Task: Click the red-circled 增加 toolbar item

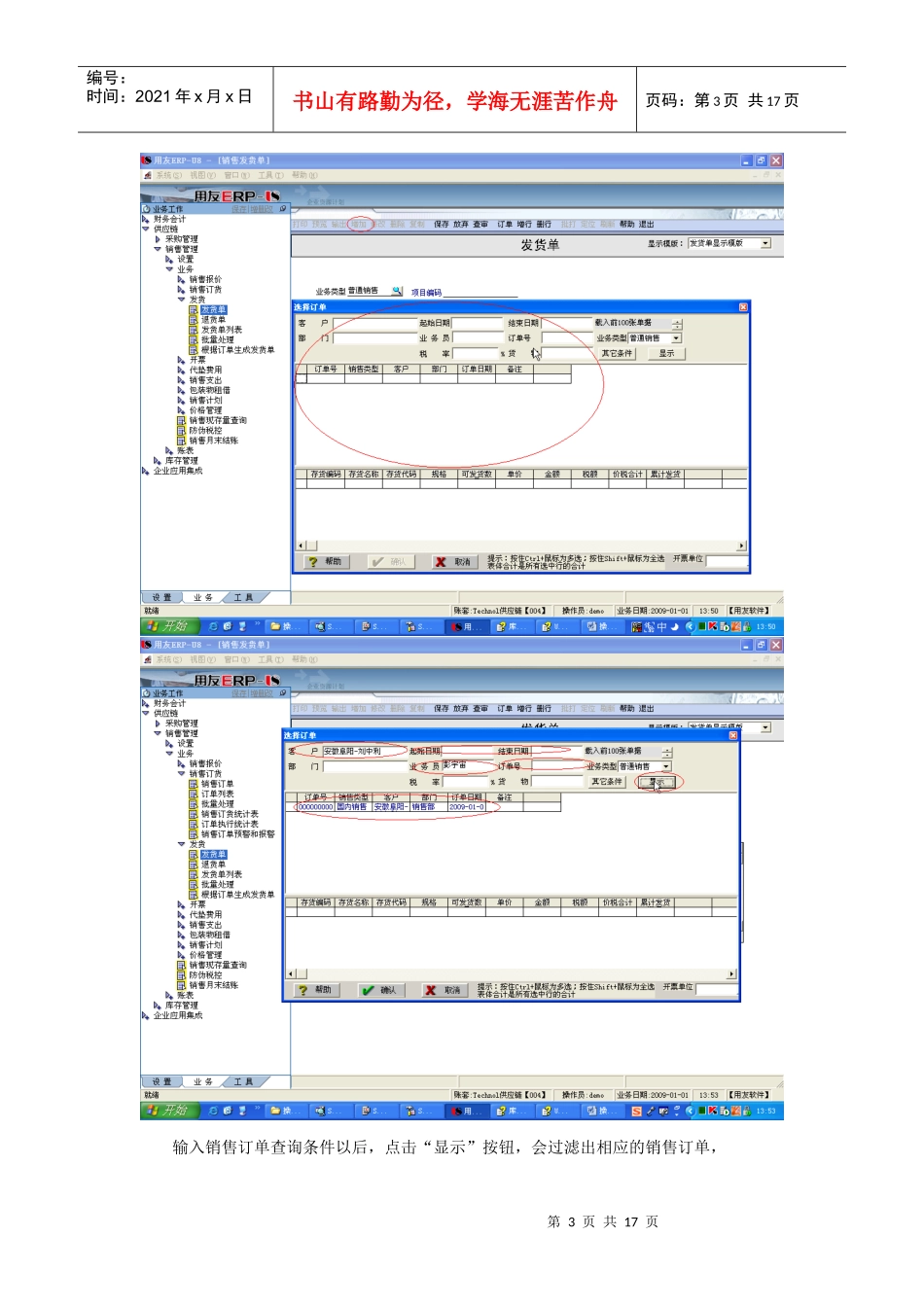Action: pyautogui.click(x=359, y=224)
